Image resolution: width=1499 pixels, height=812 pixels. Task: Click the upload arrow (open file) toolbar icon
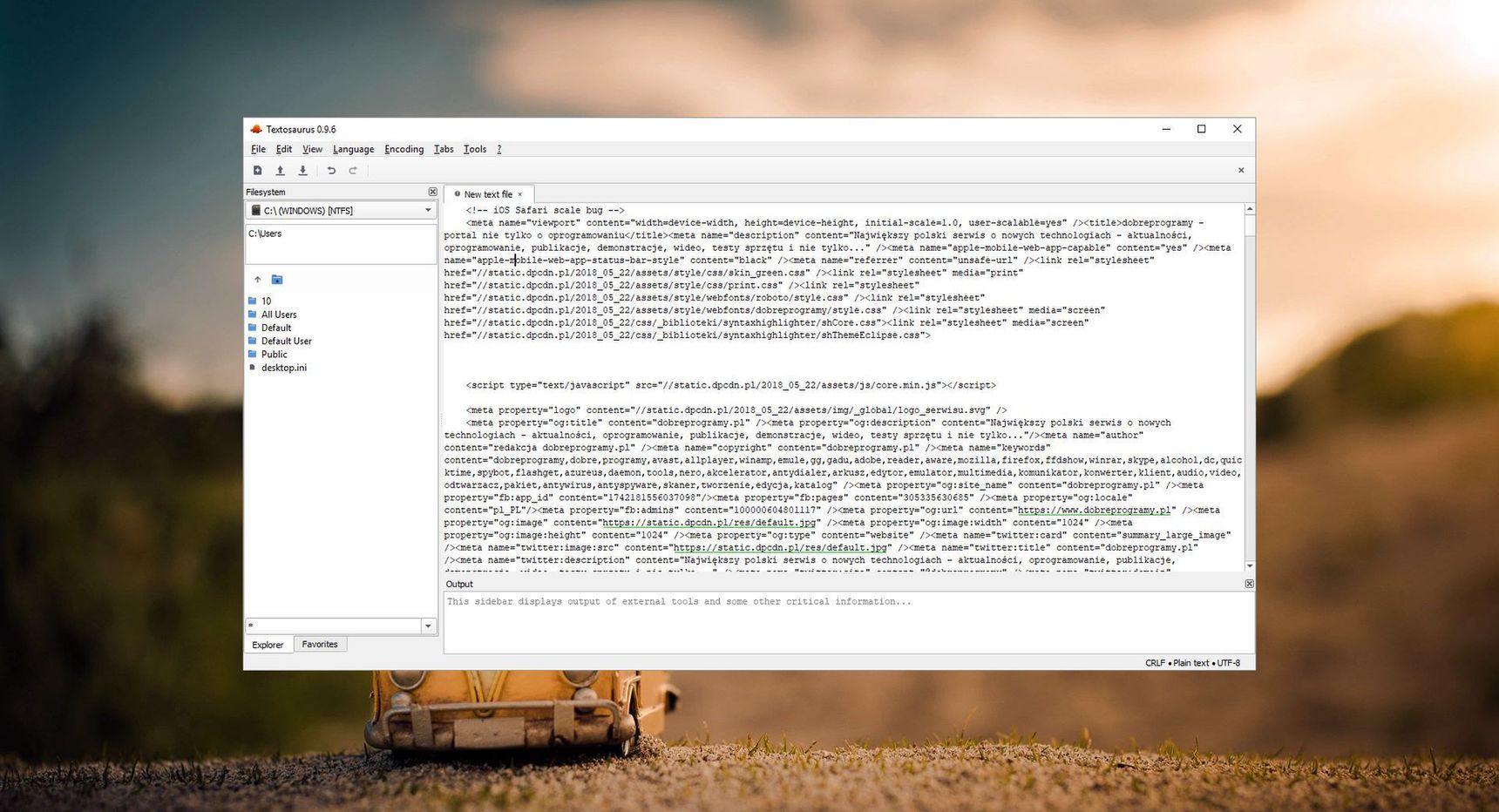280,171
